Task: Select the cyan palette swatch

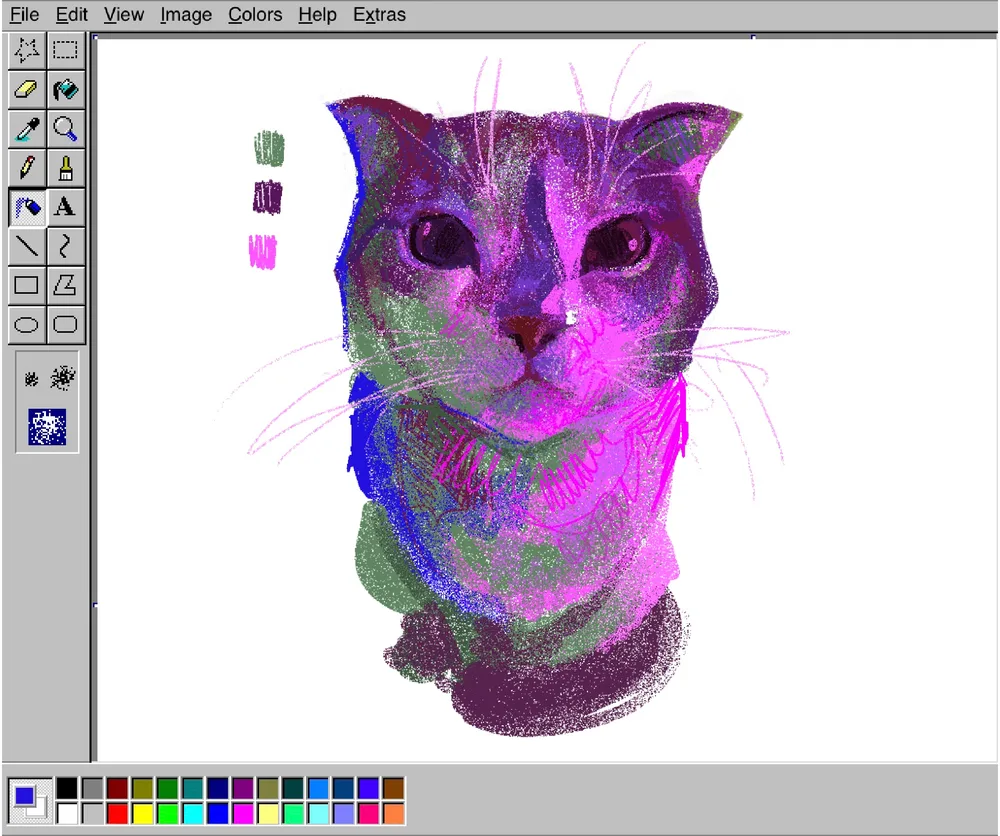Action: point(193,814)
